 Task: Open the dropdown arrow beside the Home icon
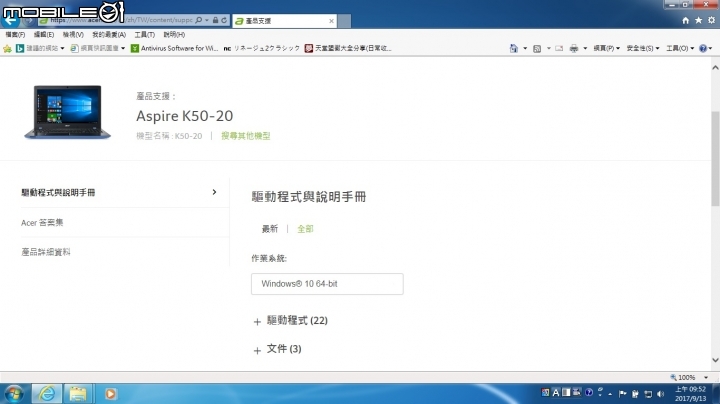pos(525,48)
